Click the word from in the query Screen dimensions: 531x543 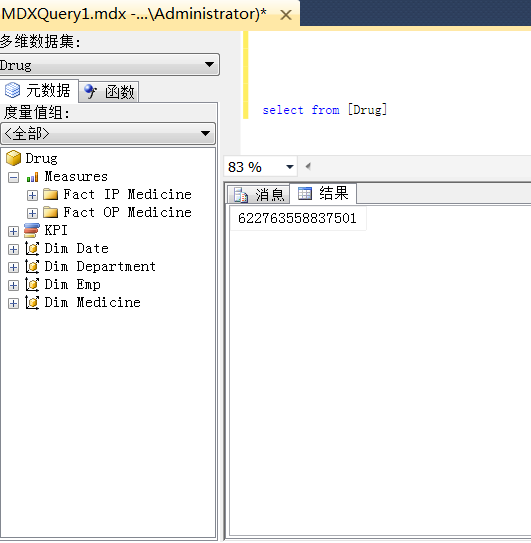click(325, 110)
